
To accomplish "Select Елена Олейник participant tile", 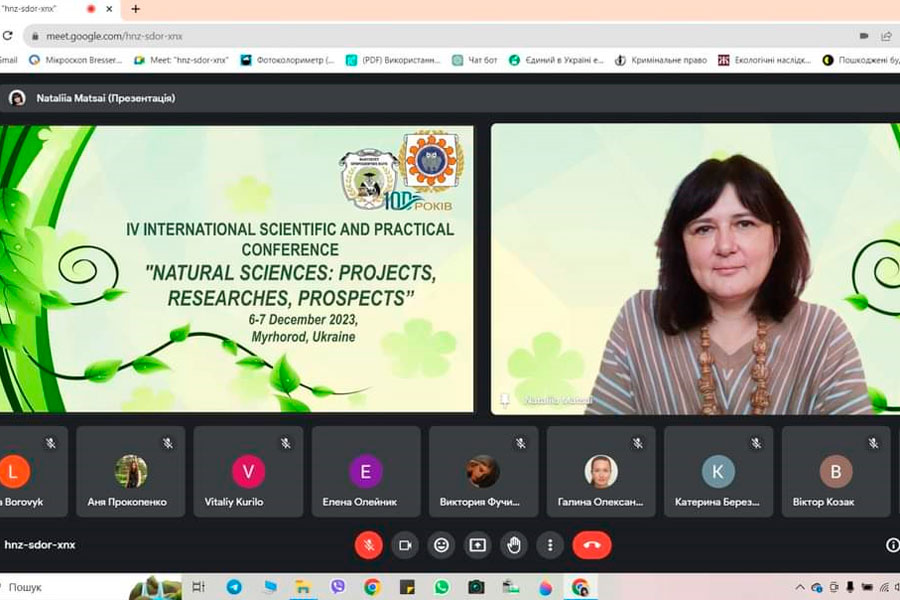I will coord(366,472).
